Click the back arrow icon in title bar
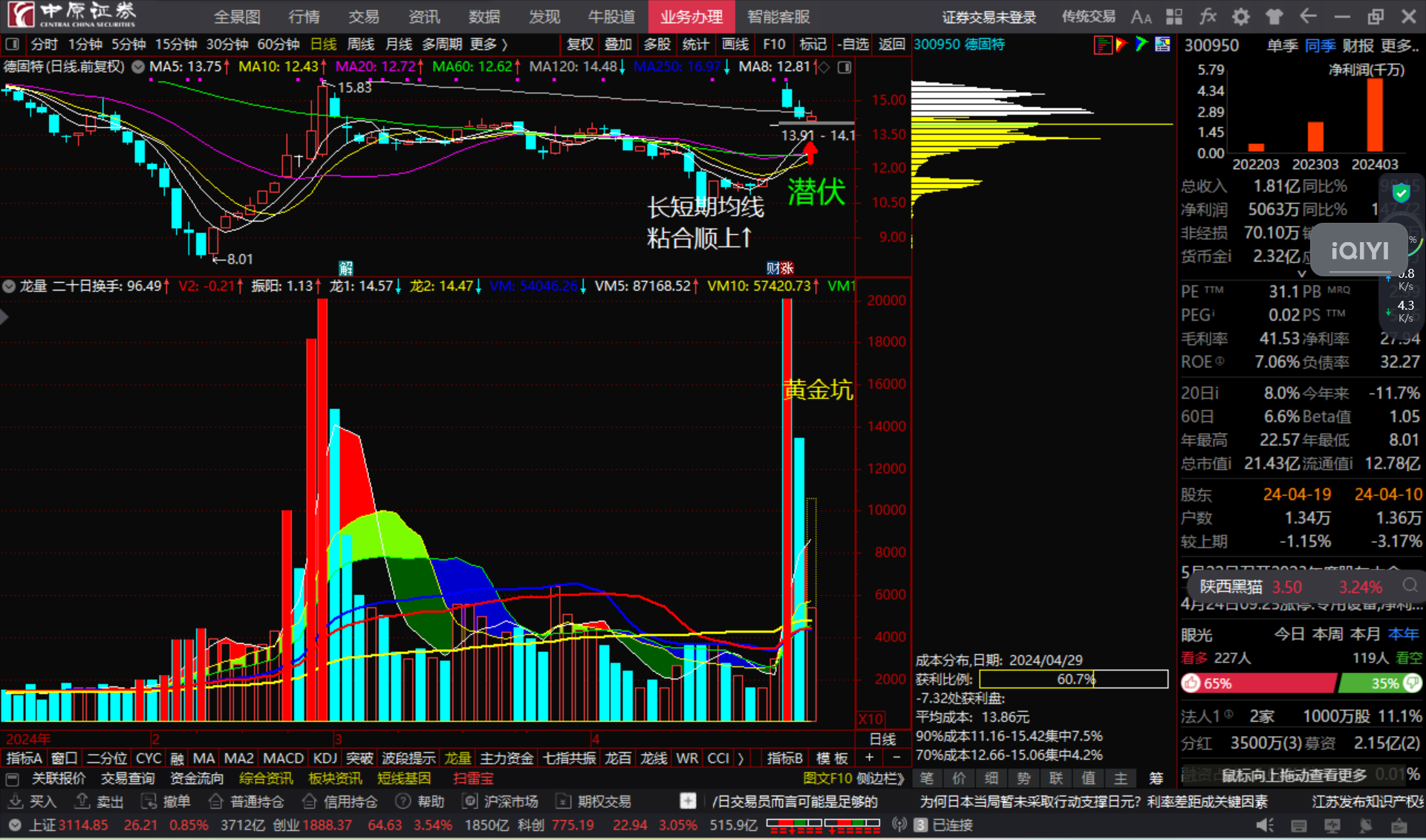Image resolution: width=1426 pixels, height=840 pixels. pos(1308,16)
